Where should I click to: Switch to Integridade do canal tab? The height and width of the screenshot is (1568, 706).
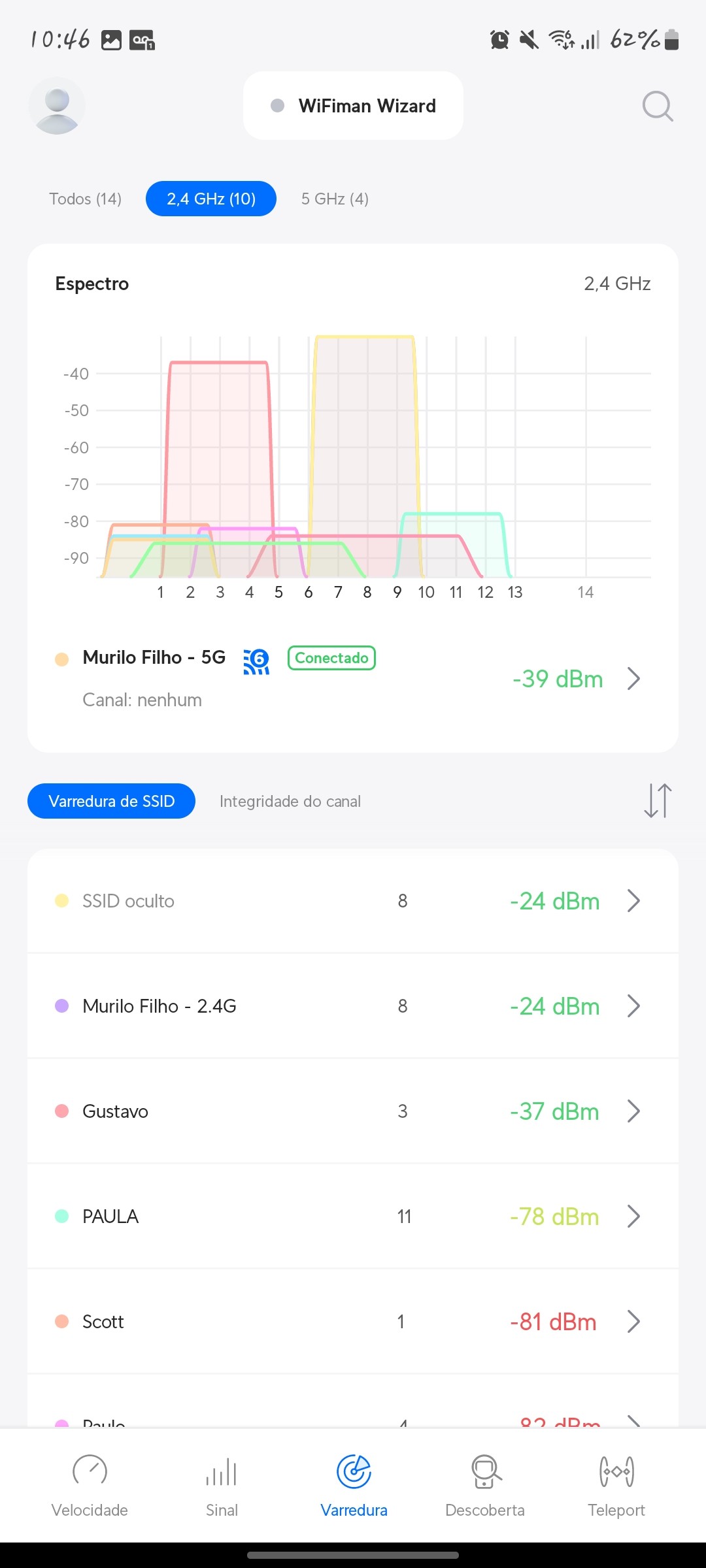(x=290, y=801)
